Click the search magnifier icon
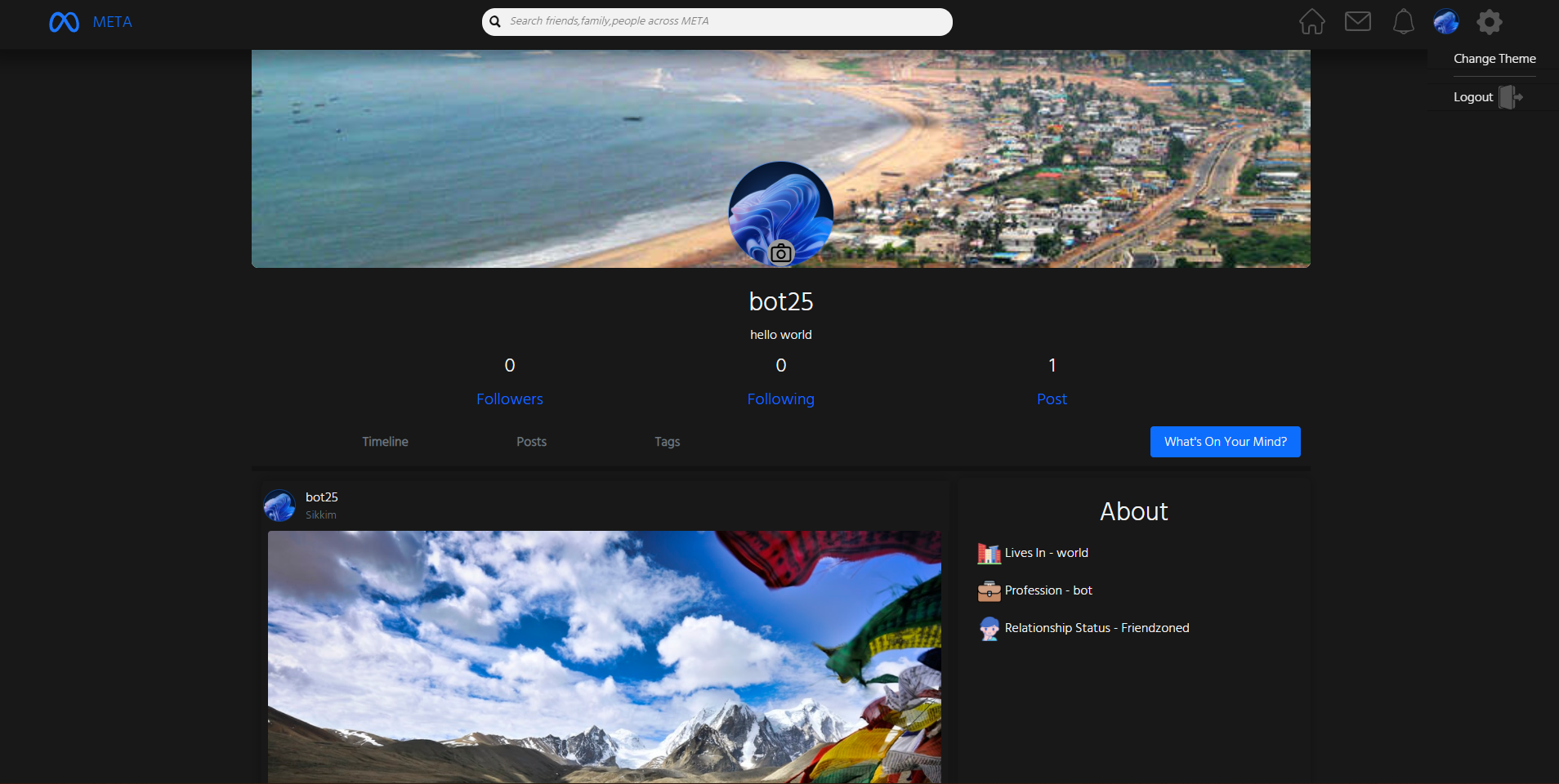The height and width of the screenshot is (784, 1559). [x=495, y=22]
